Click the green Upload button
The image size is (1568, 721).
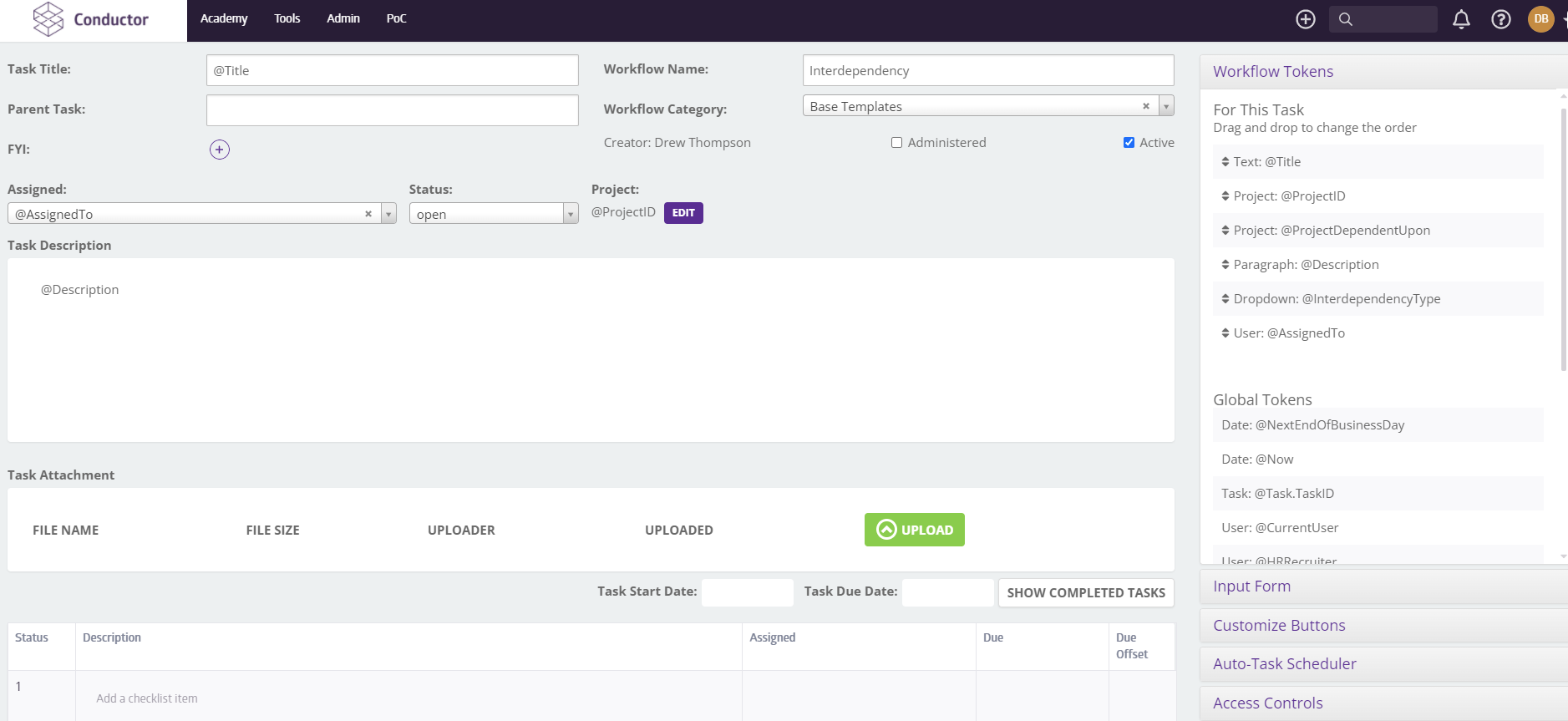click(914, 530)
